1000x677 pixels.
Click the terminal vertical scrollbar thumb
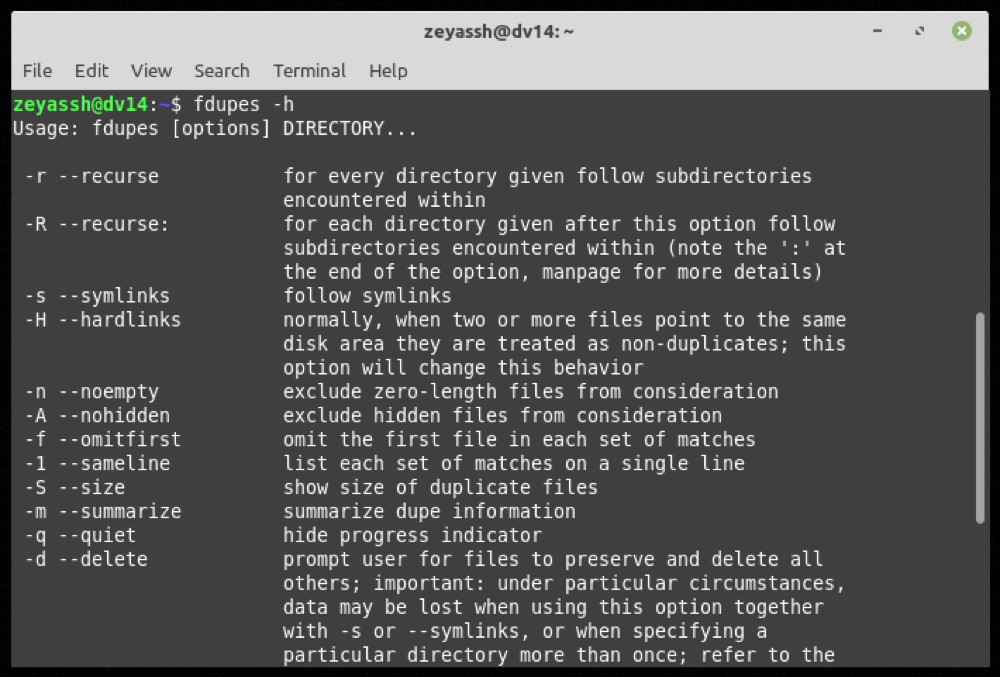tap(979, 417)
